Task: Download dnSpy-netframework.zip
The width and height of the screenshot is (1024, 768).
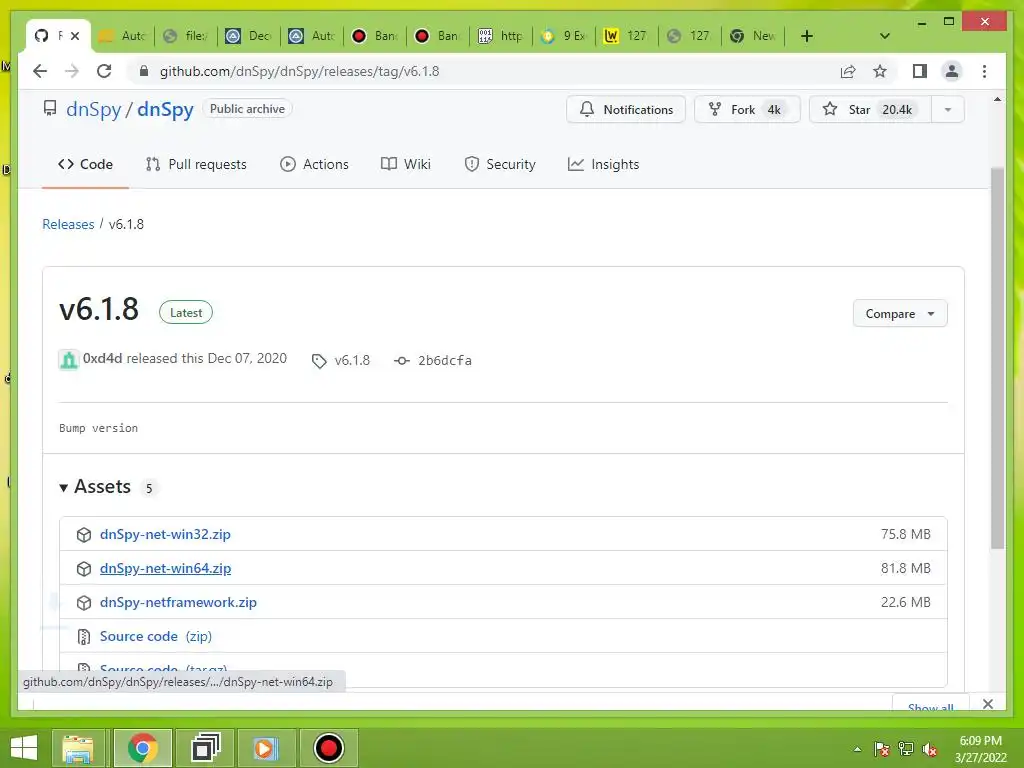Action: click(178, 602)
